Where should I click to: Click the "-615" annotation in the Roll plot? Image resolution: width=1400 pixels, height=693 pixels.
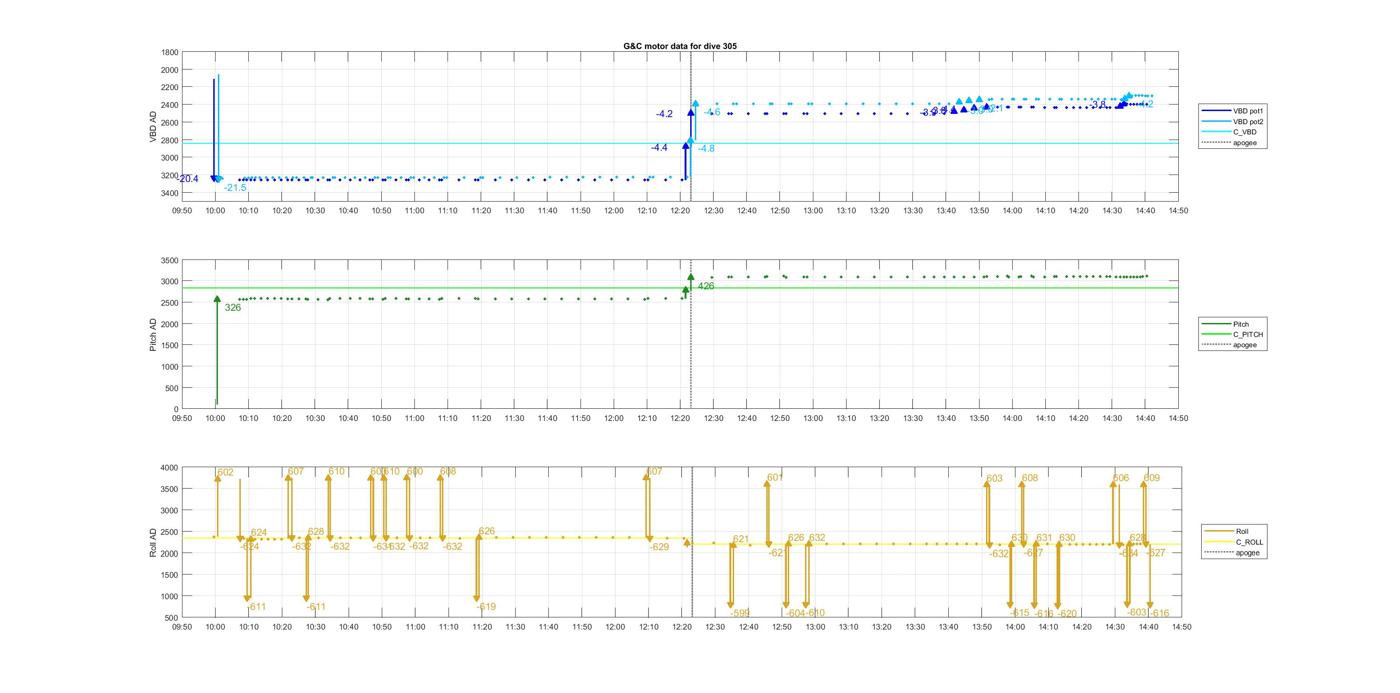[1019, 614]
